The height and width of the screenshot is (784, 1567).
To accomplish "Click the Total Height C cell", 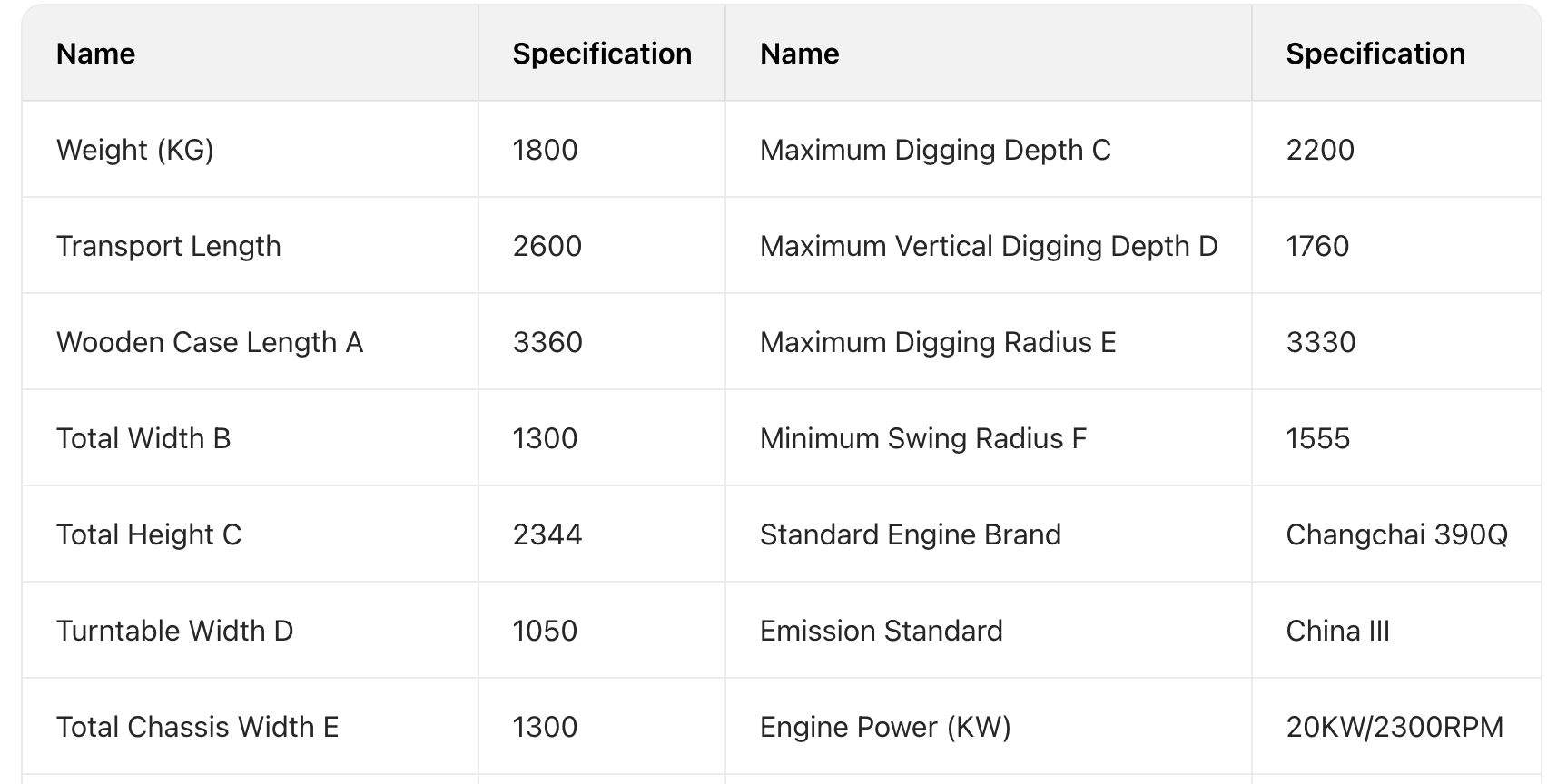I will 149,534.
